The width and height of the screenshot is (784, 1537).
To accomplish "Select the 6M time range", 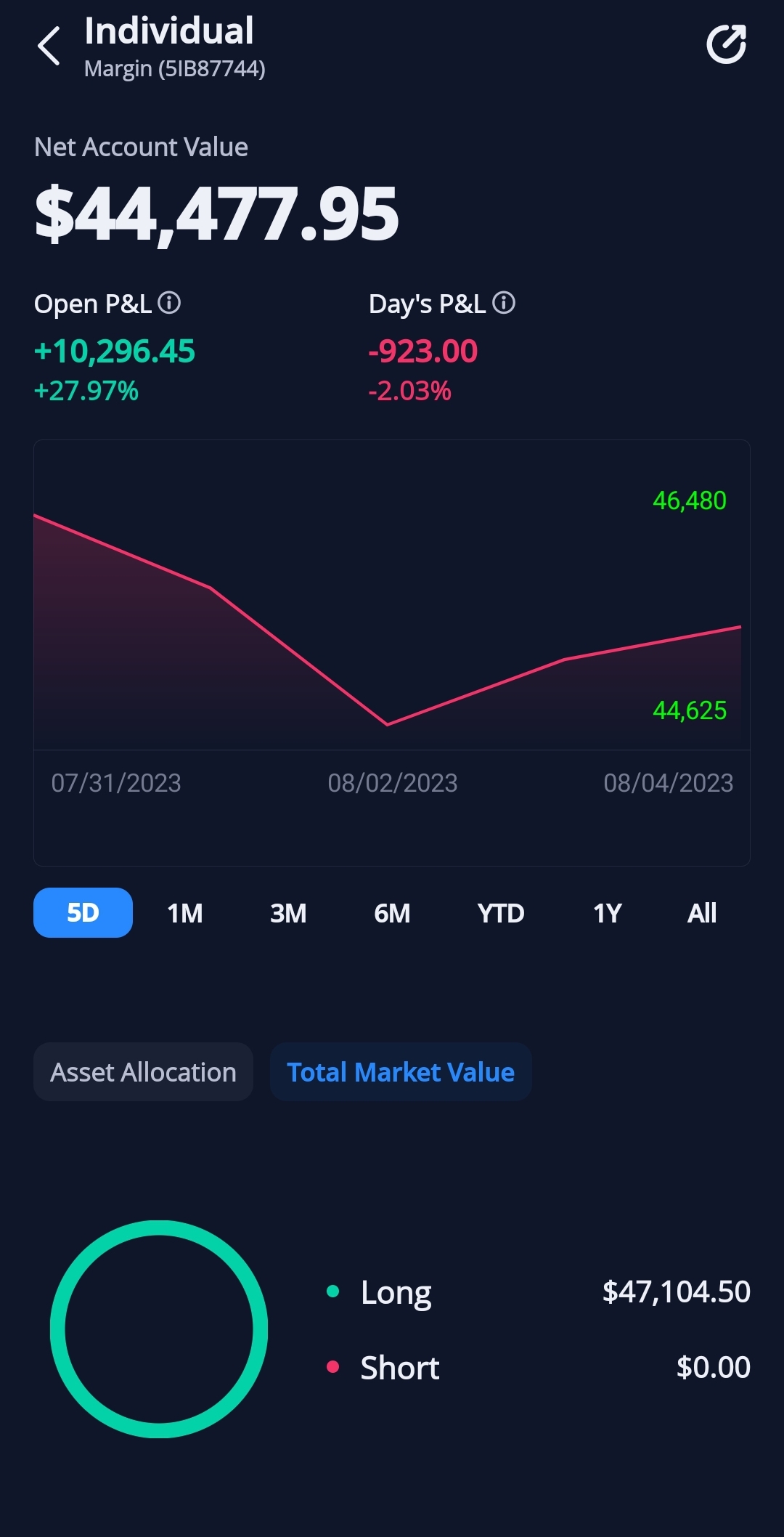I will coord(392,913).
